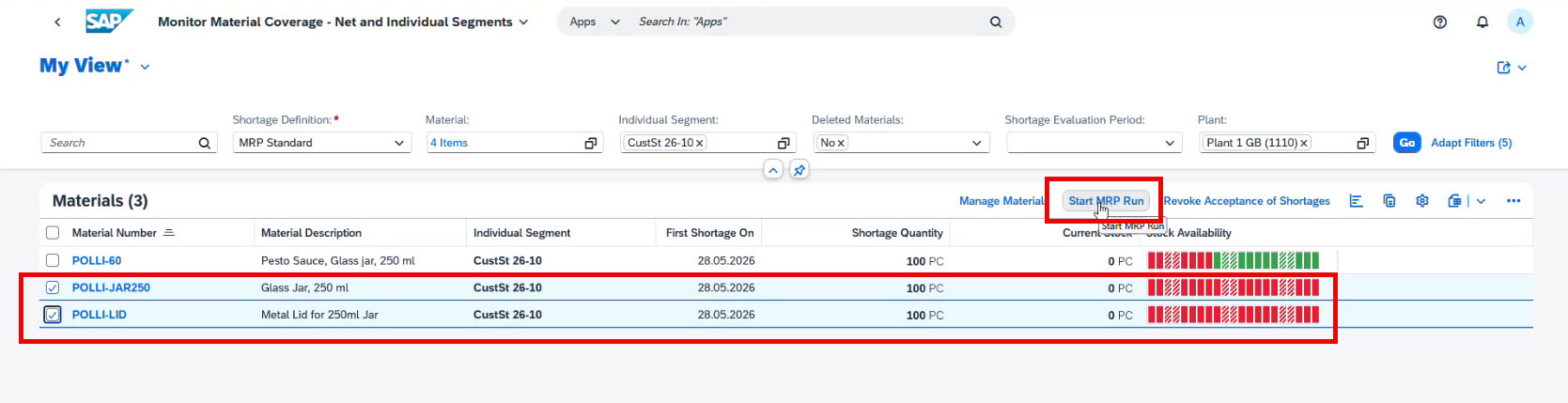Click the Material Description column header
The image size is (1568, 403).
click(x=361, y=233)
